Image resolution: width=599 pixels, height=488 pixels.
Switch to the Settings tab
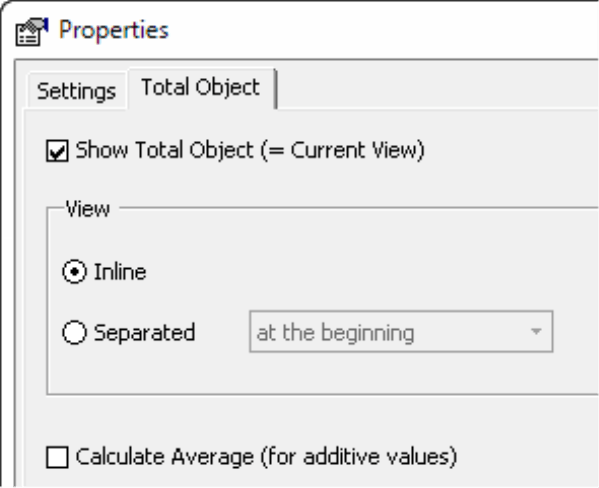pos(77,91)
